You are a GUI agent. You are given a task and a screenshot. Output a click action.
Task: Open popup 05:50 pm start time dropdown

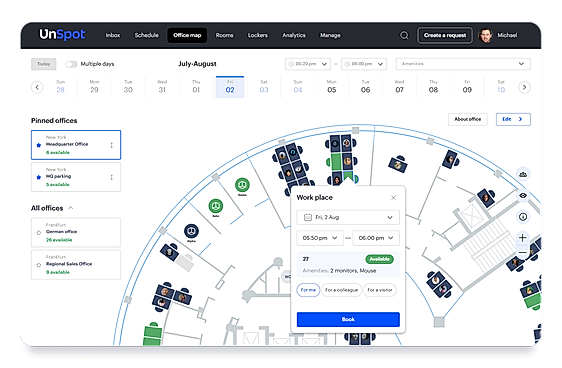pyautogui.click(x=320, y=238)
